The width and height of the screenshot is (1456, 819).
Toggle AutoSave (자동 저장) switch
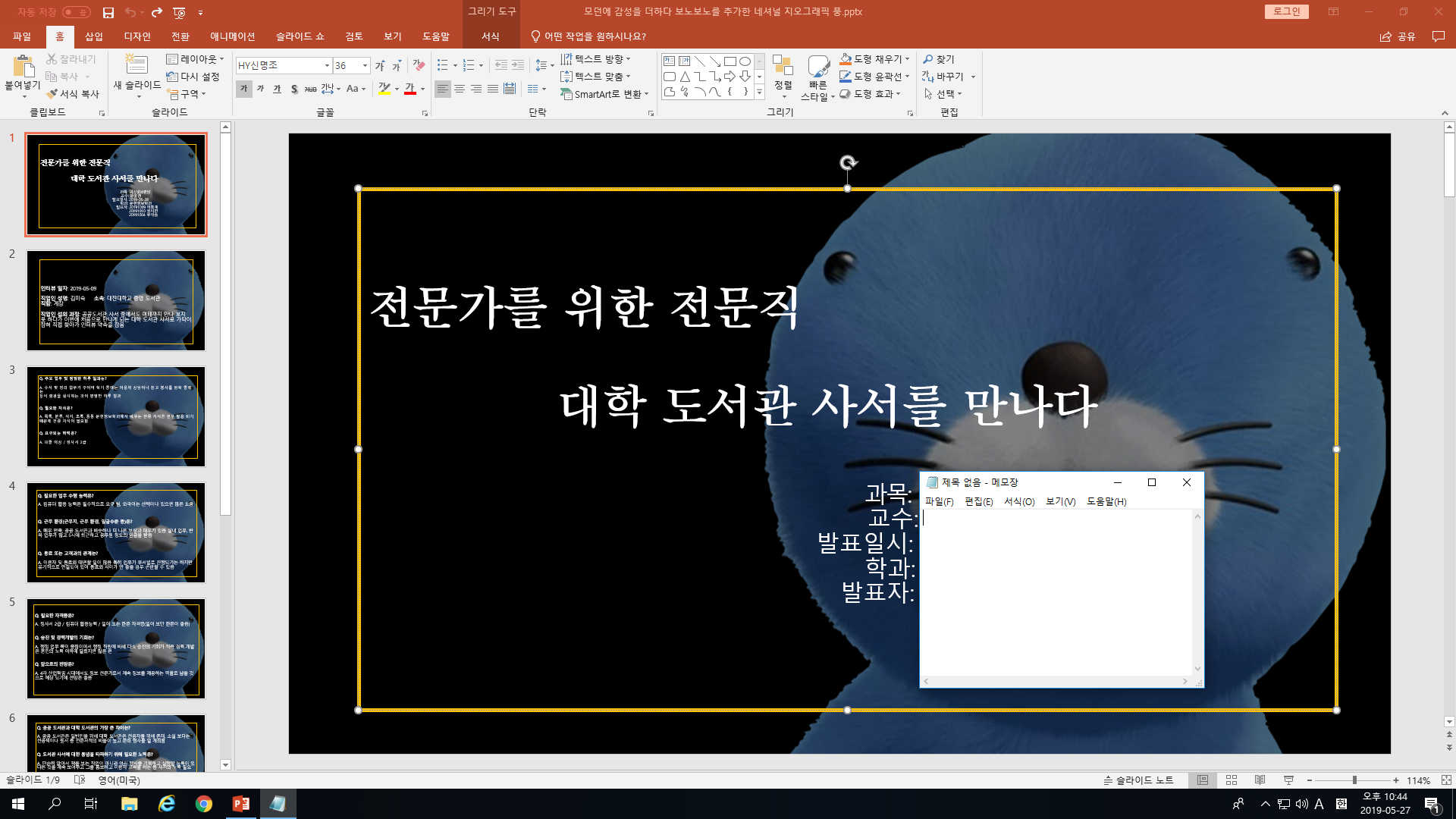tap(77, 12)
